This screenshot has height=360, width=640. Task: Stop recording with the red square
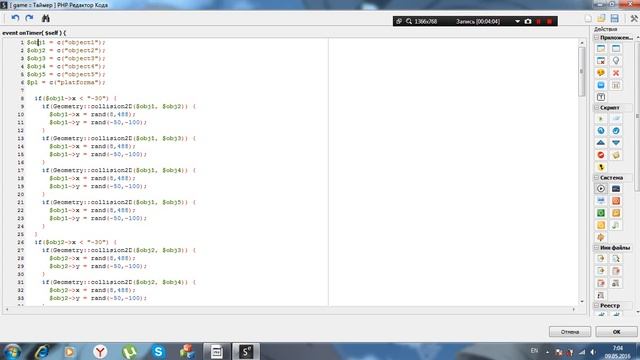pos(549,21)
